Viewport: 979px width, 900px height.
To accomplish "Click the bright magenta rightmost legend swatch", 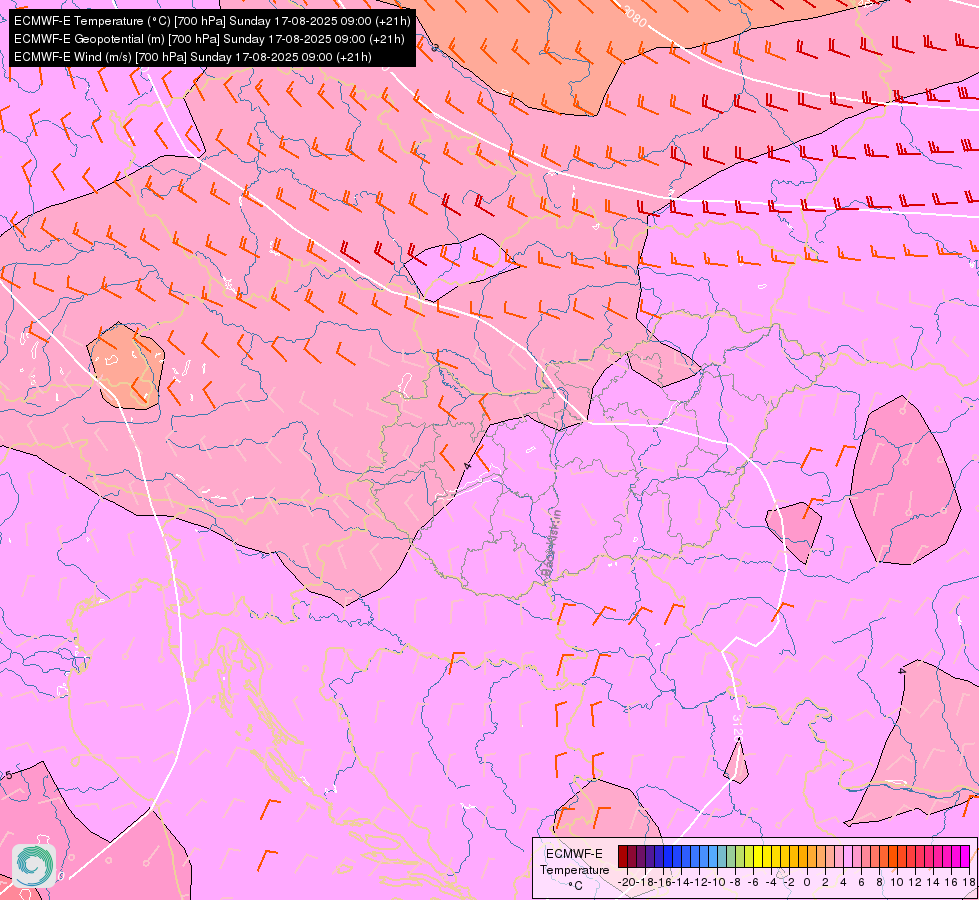I will click(965, 856).
